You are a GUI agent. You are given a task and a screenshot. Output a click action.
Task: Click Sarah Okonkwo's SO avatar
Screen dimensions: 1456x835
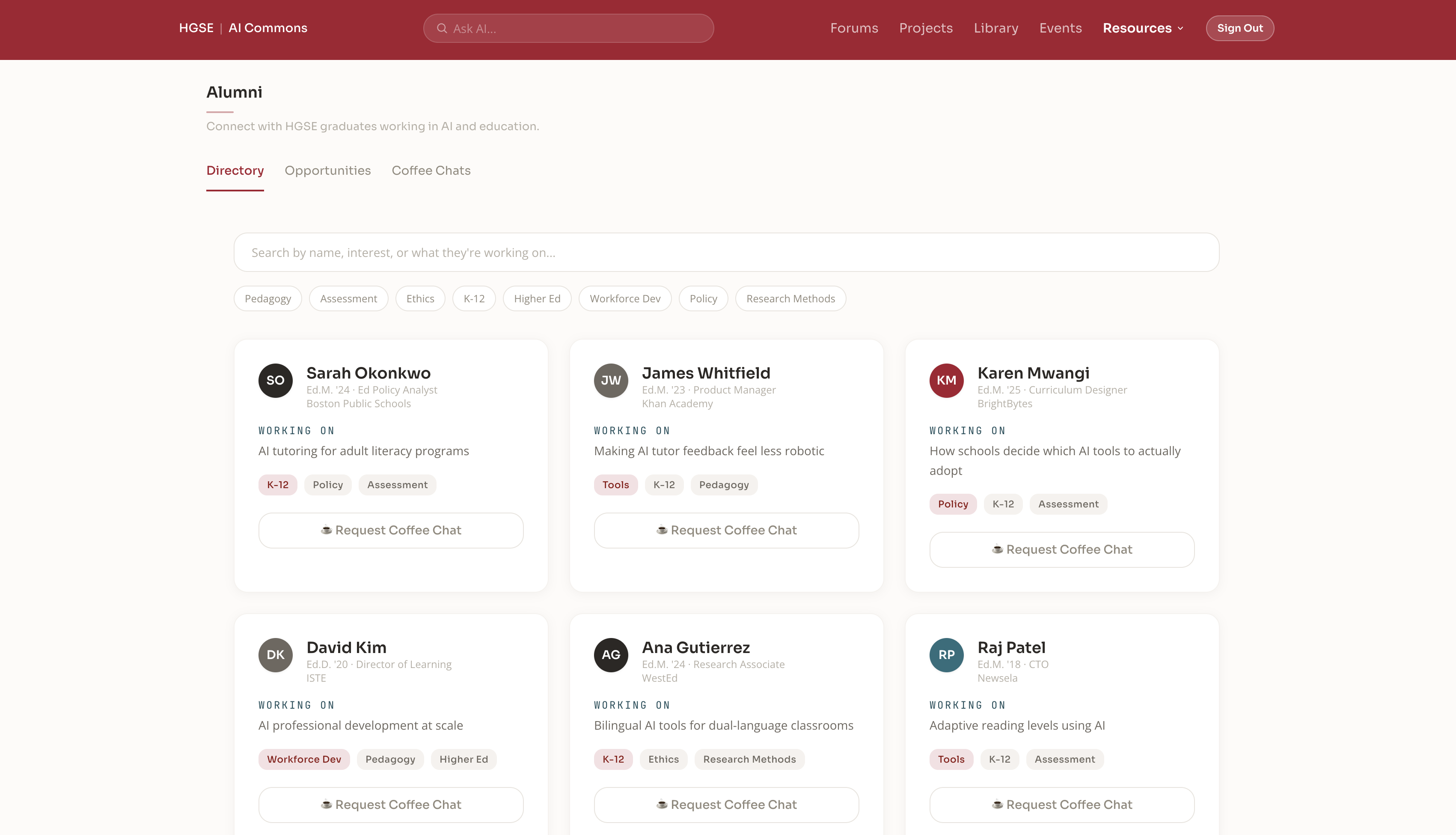(276, 380)
